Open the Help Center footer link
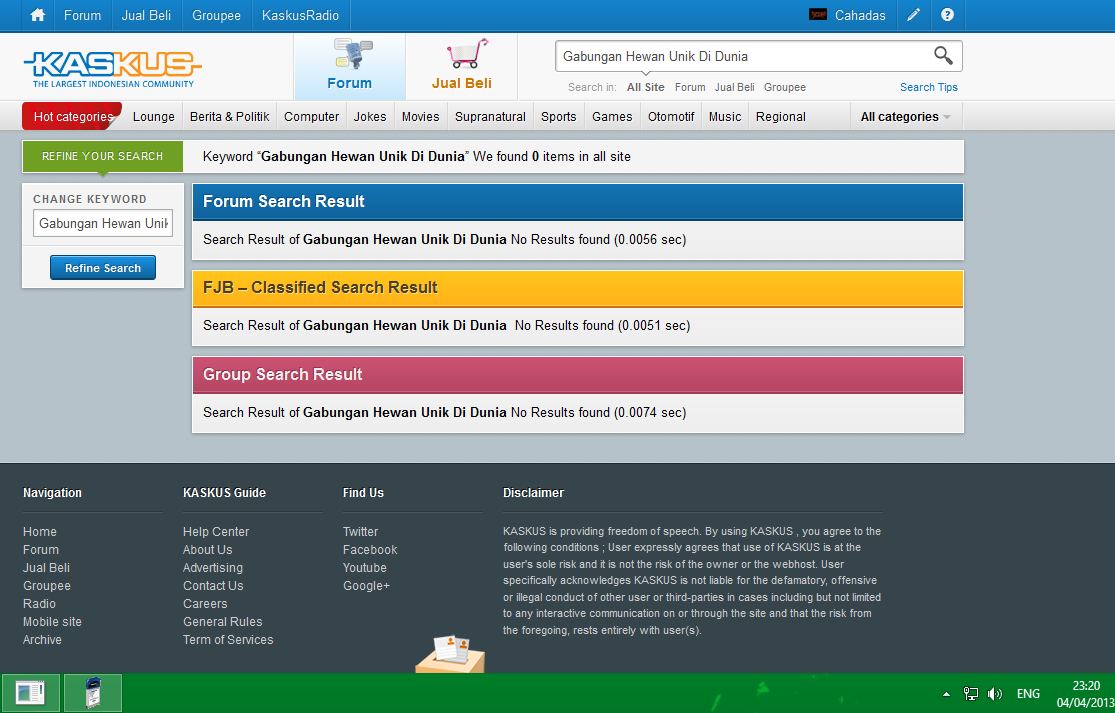Screen dimensions: 1115x713 click(x=216, y=532)
